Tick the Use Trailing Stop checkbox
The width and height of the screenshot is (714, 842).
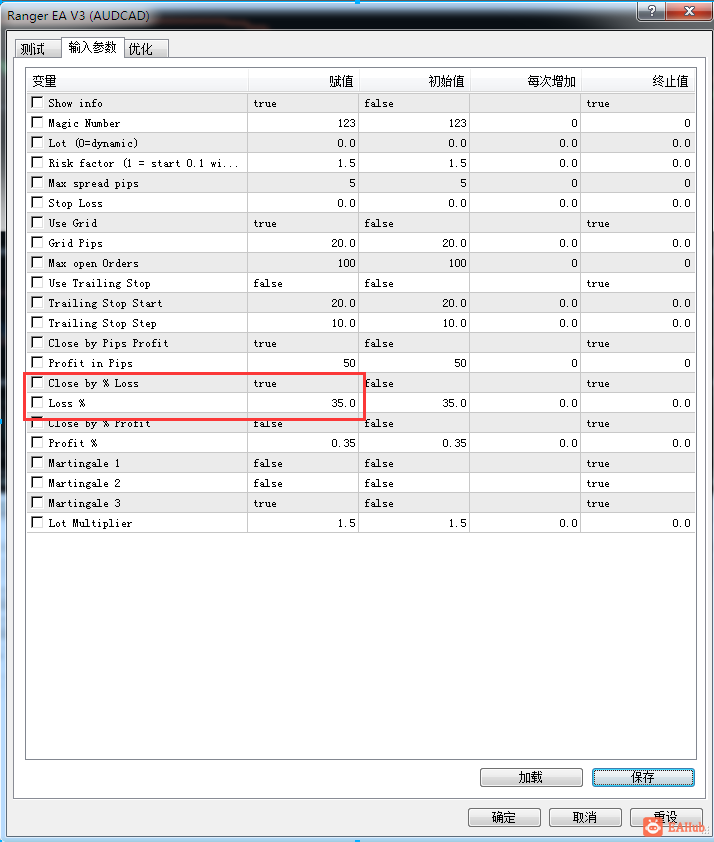click(37, 282)
